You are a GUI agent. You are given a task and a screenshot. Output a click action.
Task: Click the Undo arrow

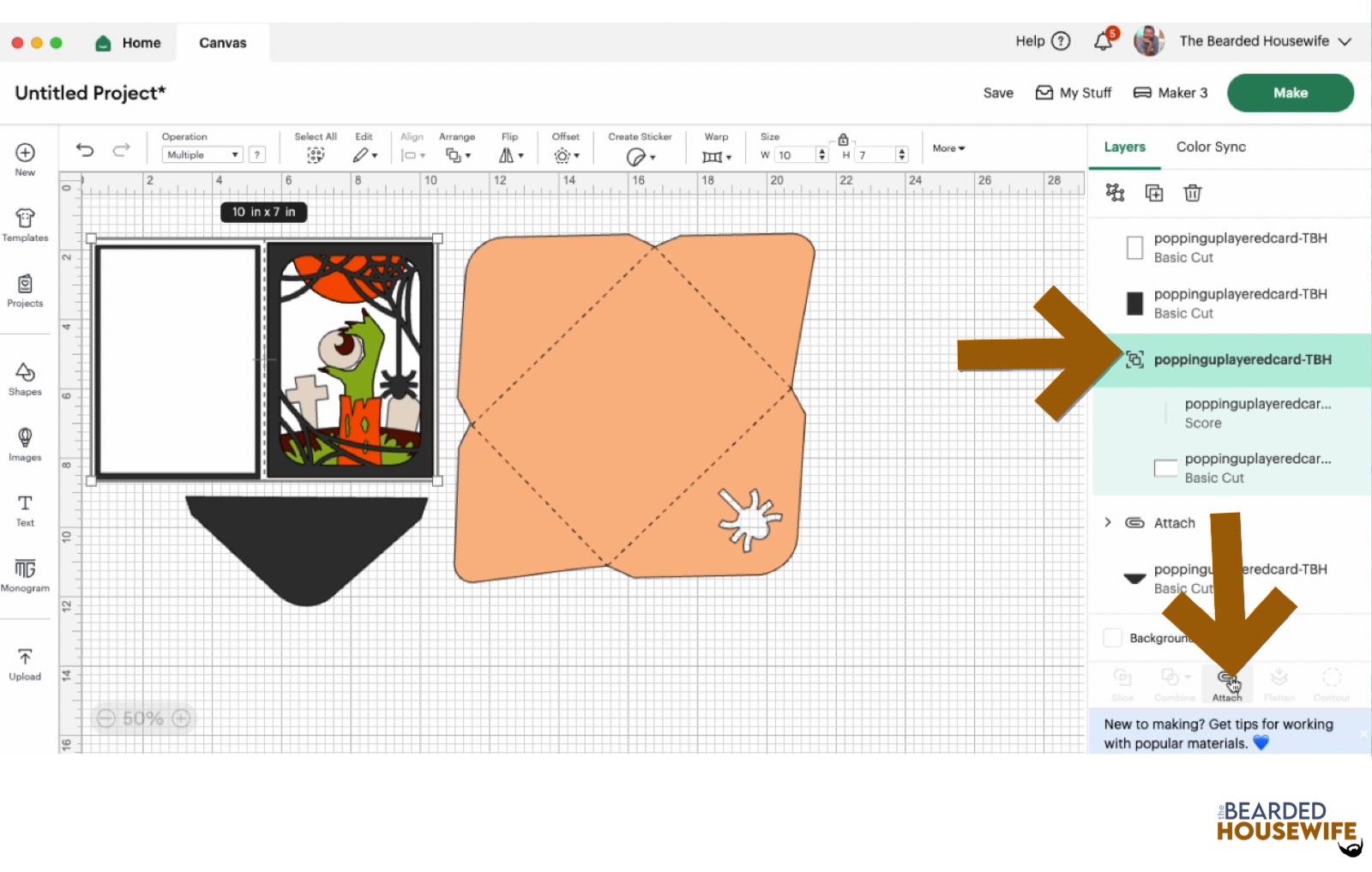pos(85,150)
